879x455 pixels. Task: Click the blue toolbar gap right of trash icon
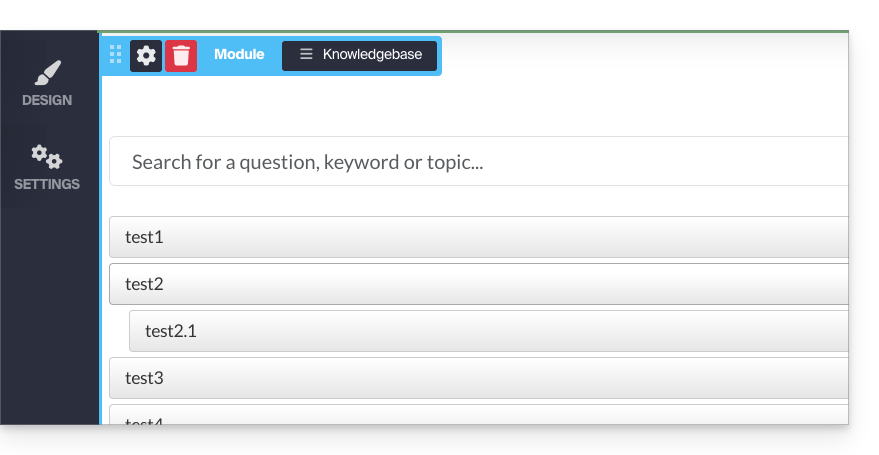point(204,55)
